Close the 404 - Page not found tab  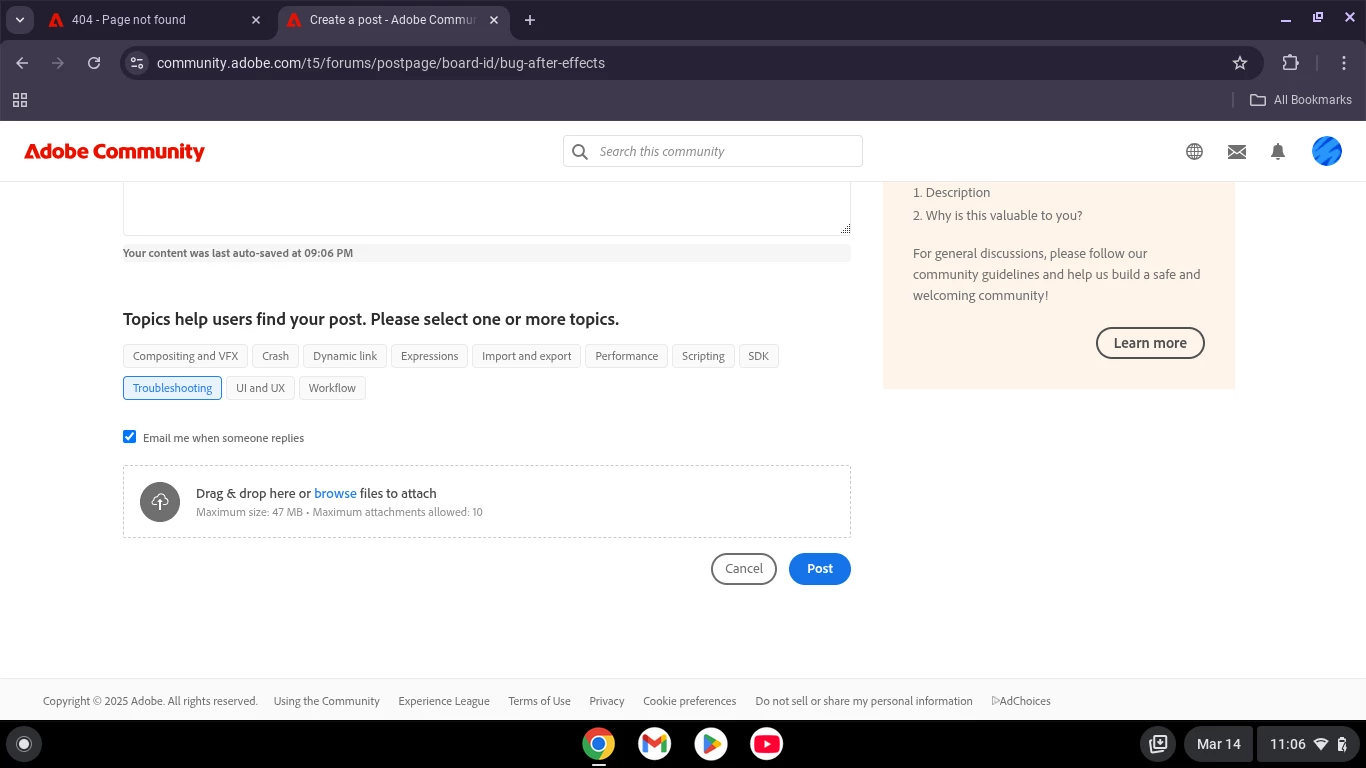256,20
